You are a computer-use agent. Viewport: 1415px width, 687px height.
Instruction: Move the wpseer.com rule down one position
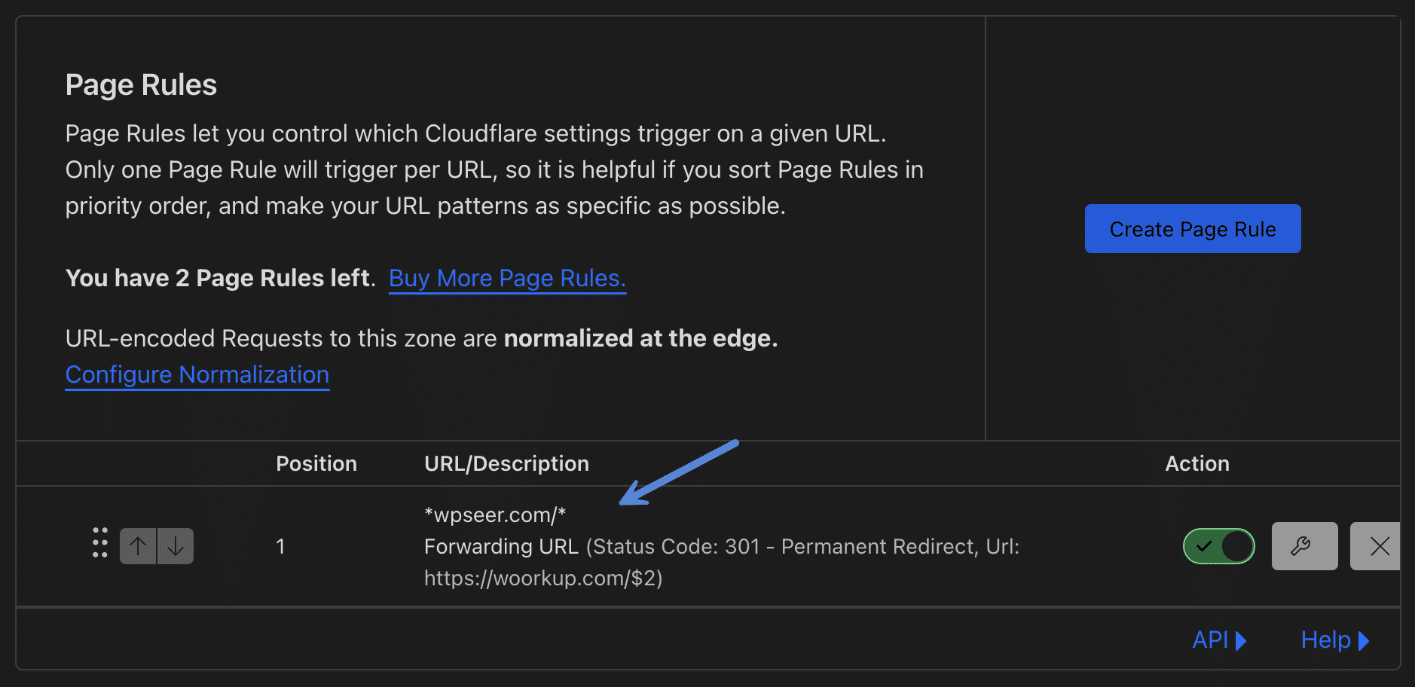click(x=175, y=546)
